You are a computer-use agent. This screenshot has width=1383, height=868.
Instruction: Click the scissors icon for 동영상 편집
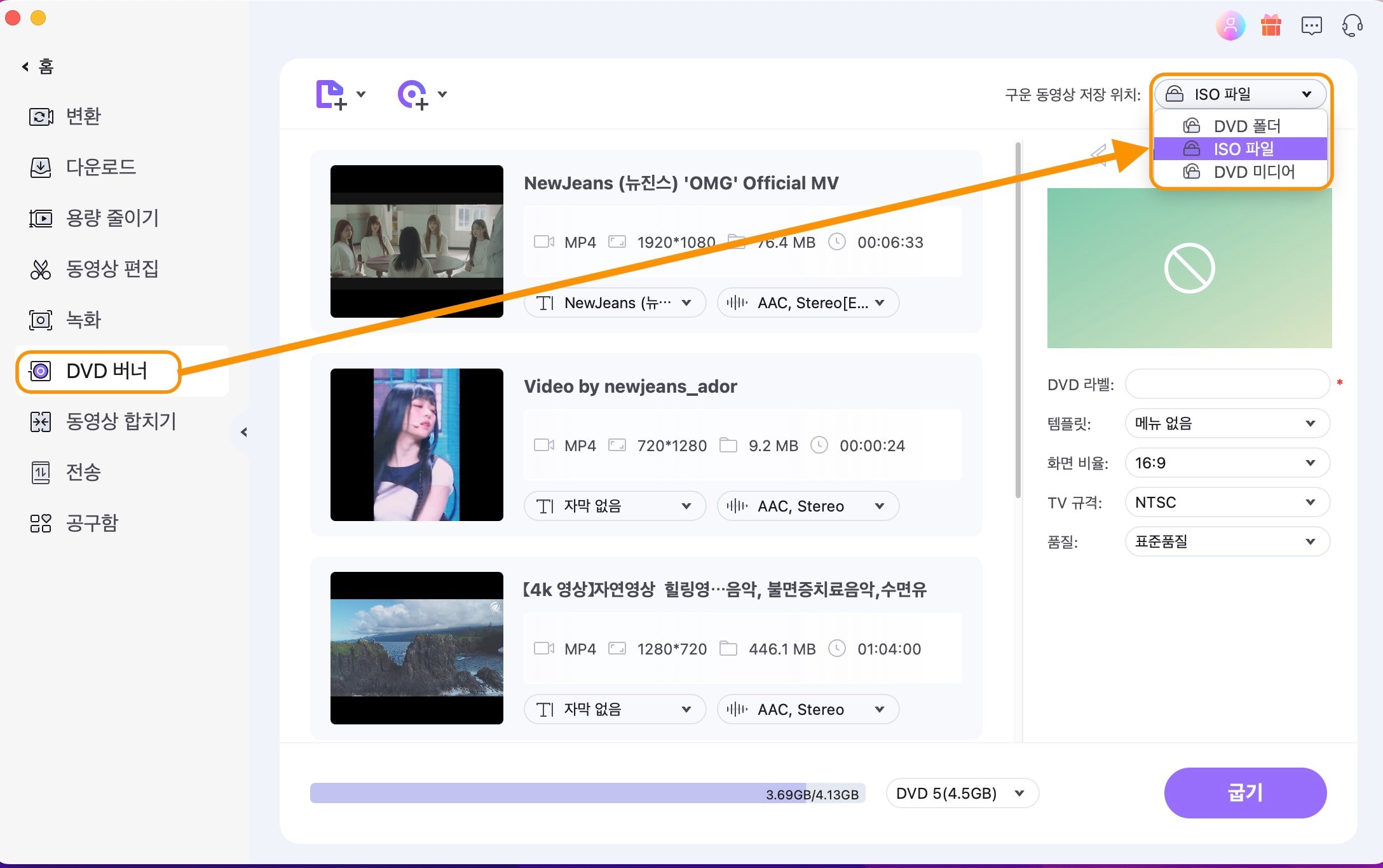41,269
